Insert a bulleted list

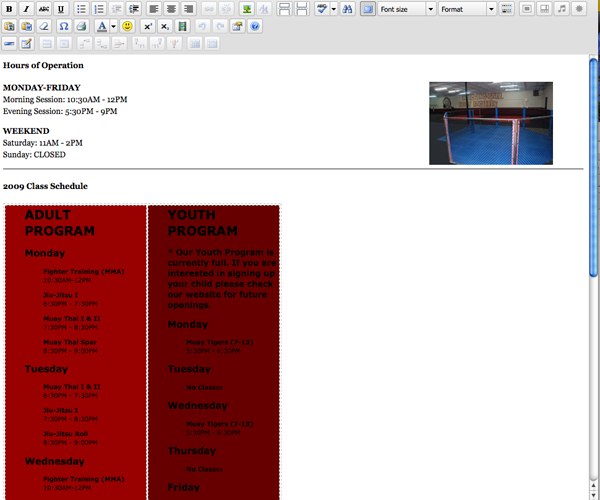coord(81,9)
